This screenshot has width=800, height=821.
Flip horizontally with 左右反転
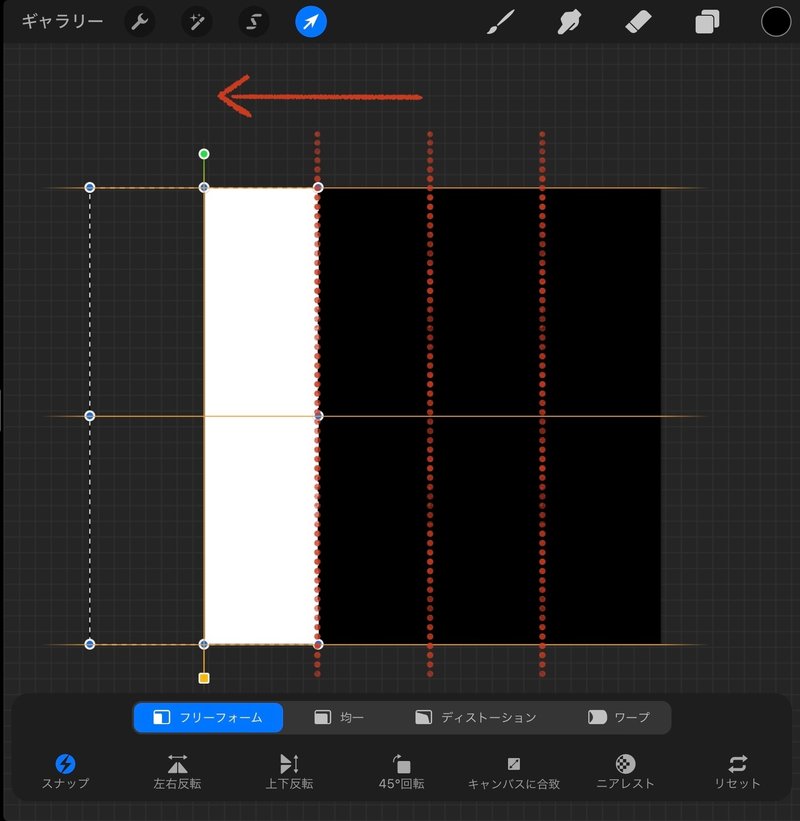point(177,771)
